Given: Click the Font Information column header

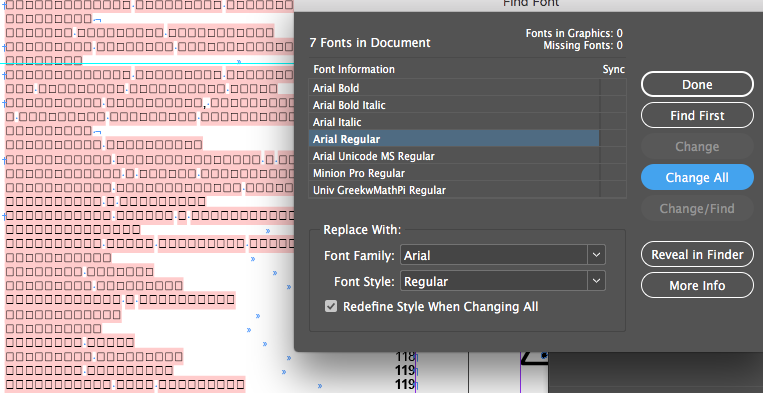Looking at the screenshot, I should coord(354,69).
